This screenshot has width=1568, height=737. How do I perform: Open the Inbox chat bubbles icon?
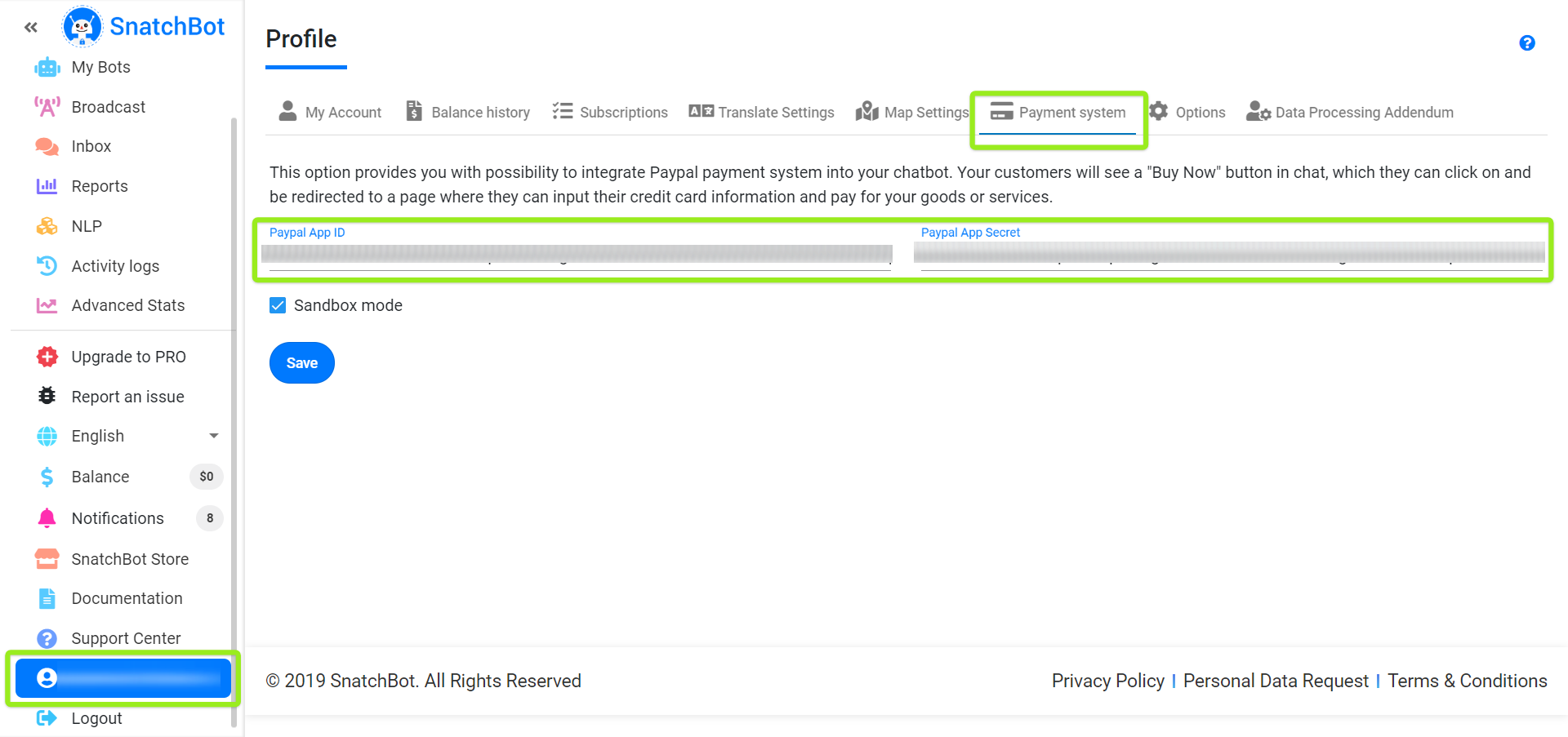point(47,146)
